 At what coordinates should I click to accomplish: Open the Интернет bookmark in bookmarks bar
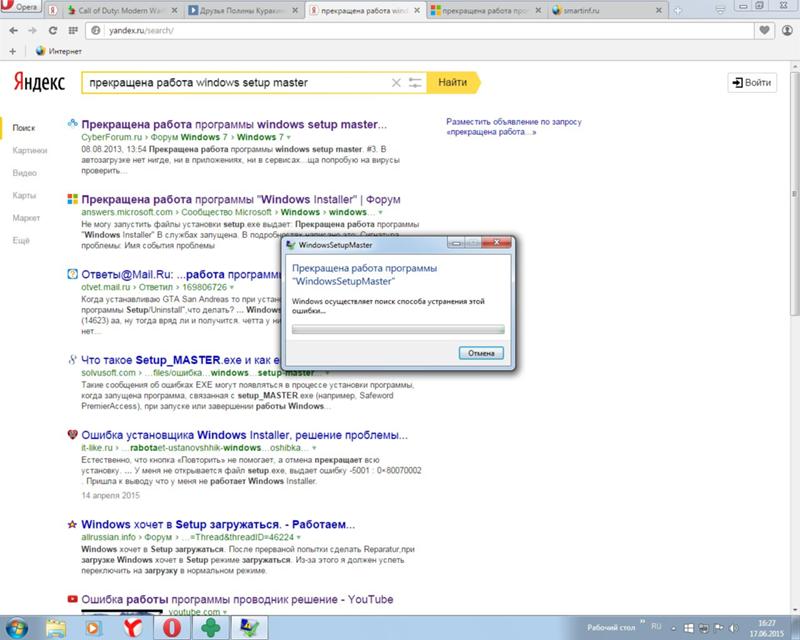tap(59, 51)
